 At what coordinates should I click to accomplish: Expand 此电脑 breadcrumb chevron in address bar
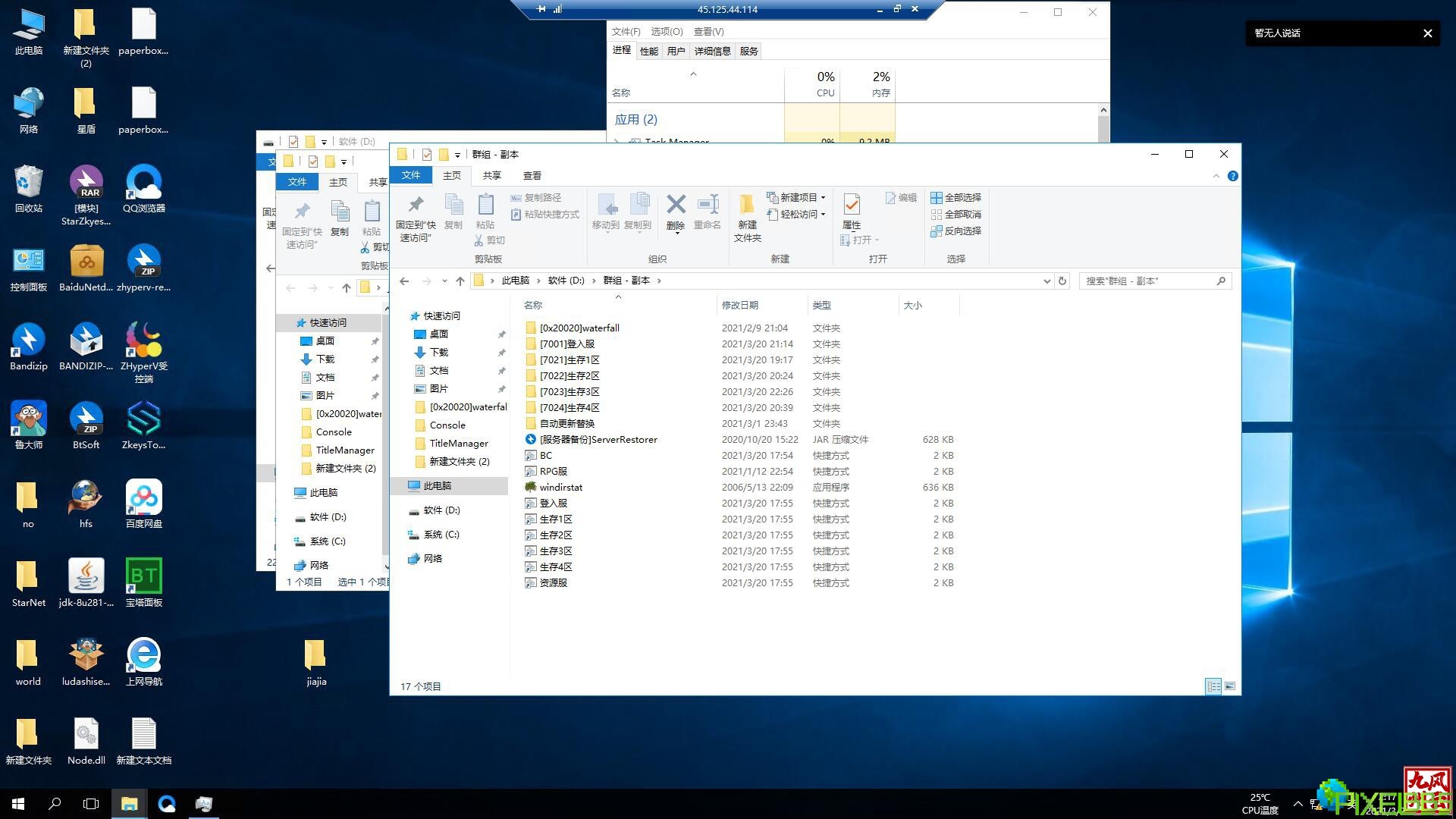[539, 281]
